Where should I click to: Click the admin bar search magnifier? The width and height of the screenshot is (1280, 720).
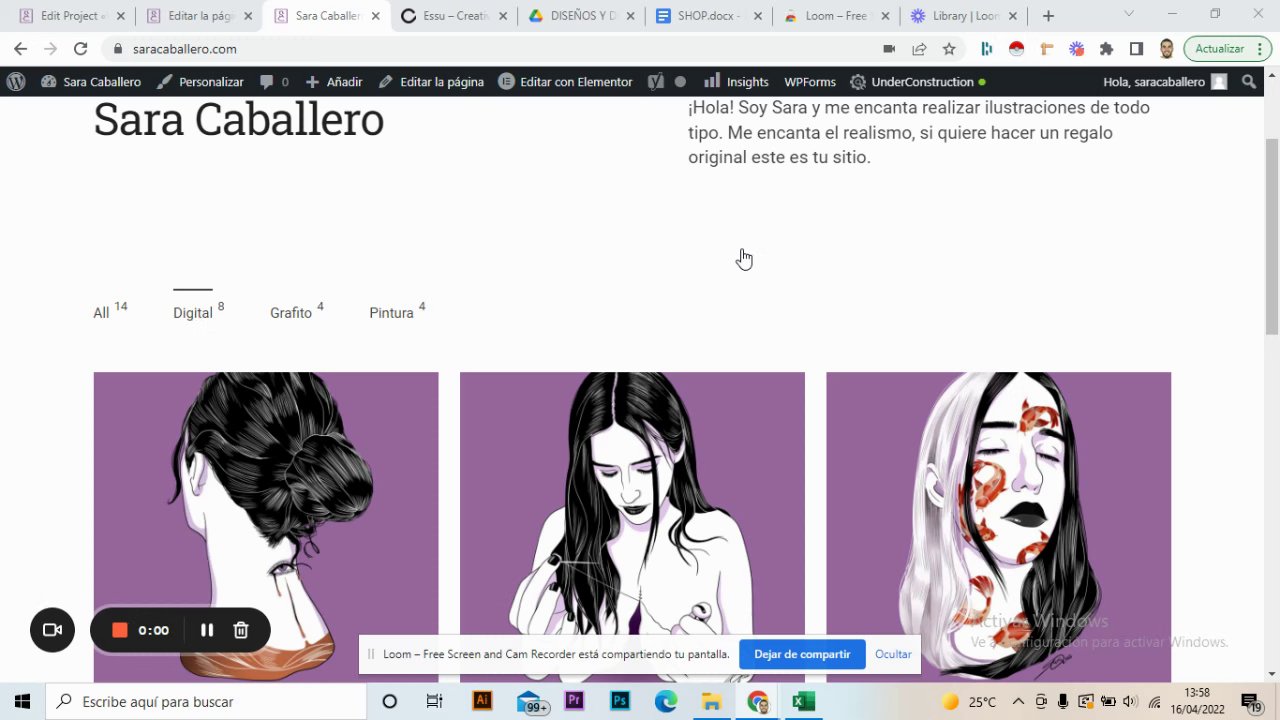click(1249, 82)
